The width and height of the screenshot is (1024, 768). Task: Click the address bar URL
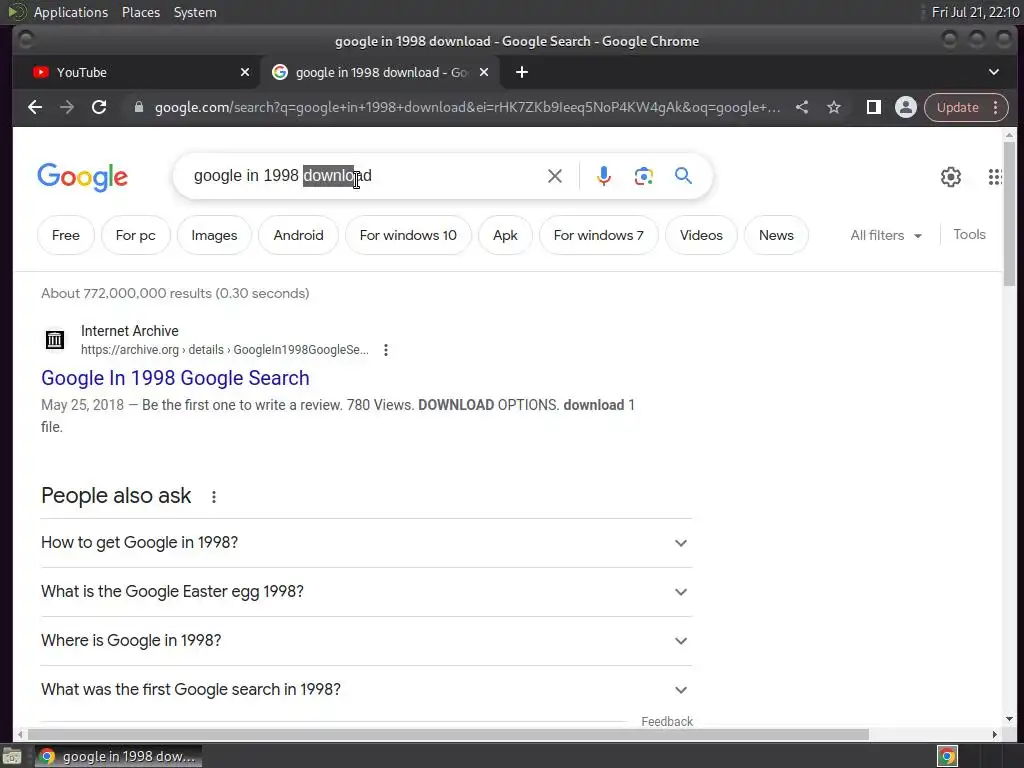(467, 107)
